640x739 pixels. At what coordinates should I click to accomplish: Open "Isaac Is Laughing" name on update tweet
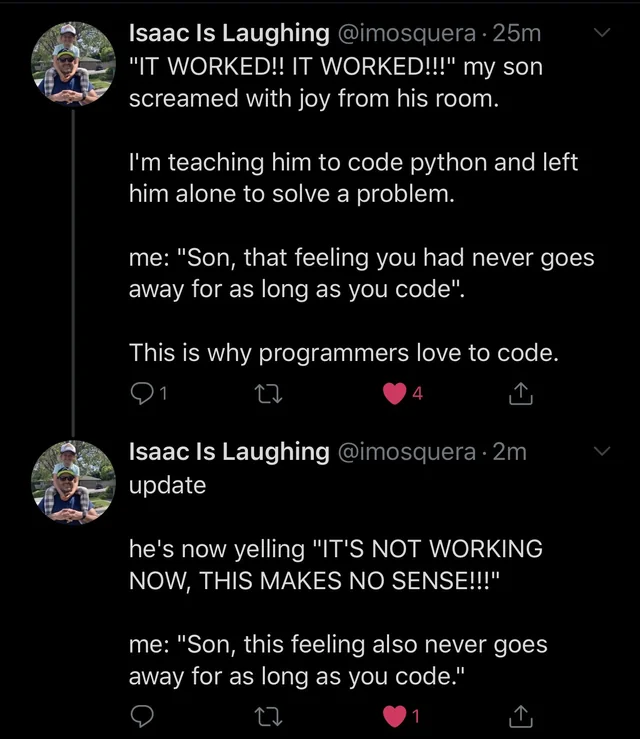(229, 452)
